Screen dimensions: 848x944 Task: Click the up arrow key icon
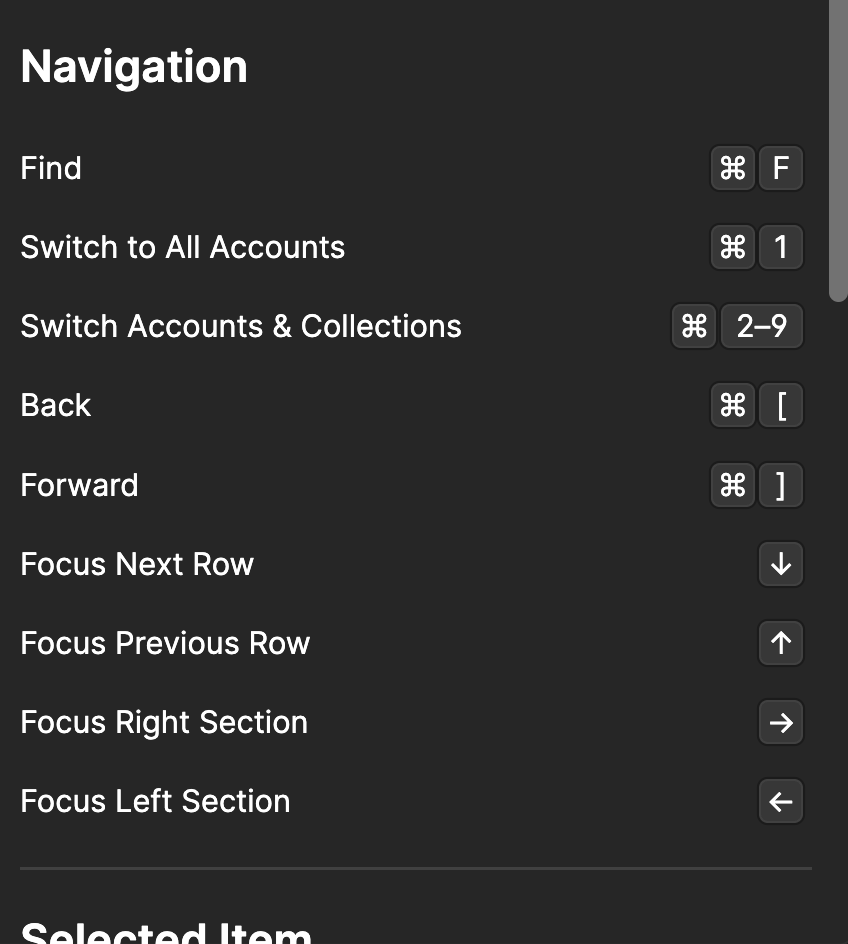coord(781,643)
